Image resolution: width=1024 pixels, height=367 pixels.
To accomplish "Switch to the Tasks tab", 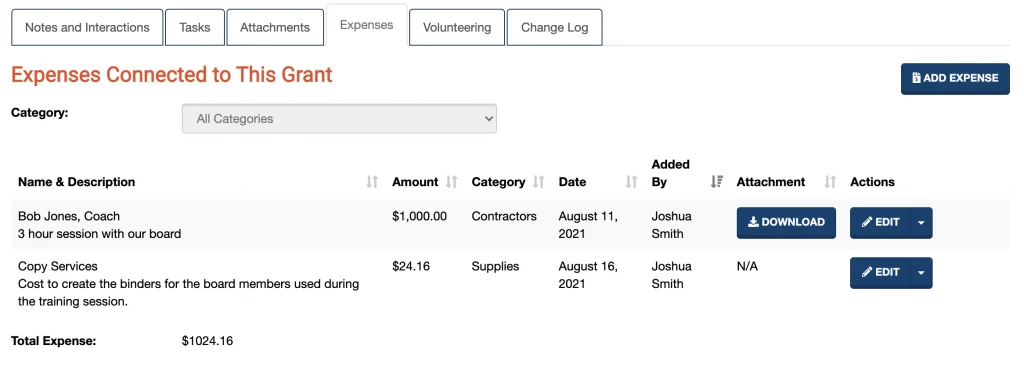I will point(195,27).
